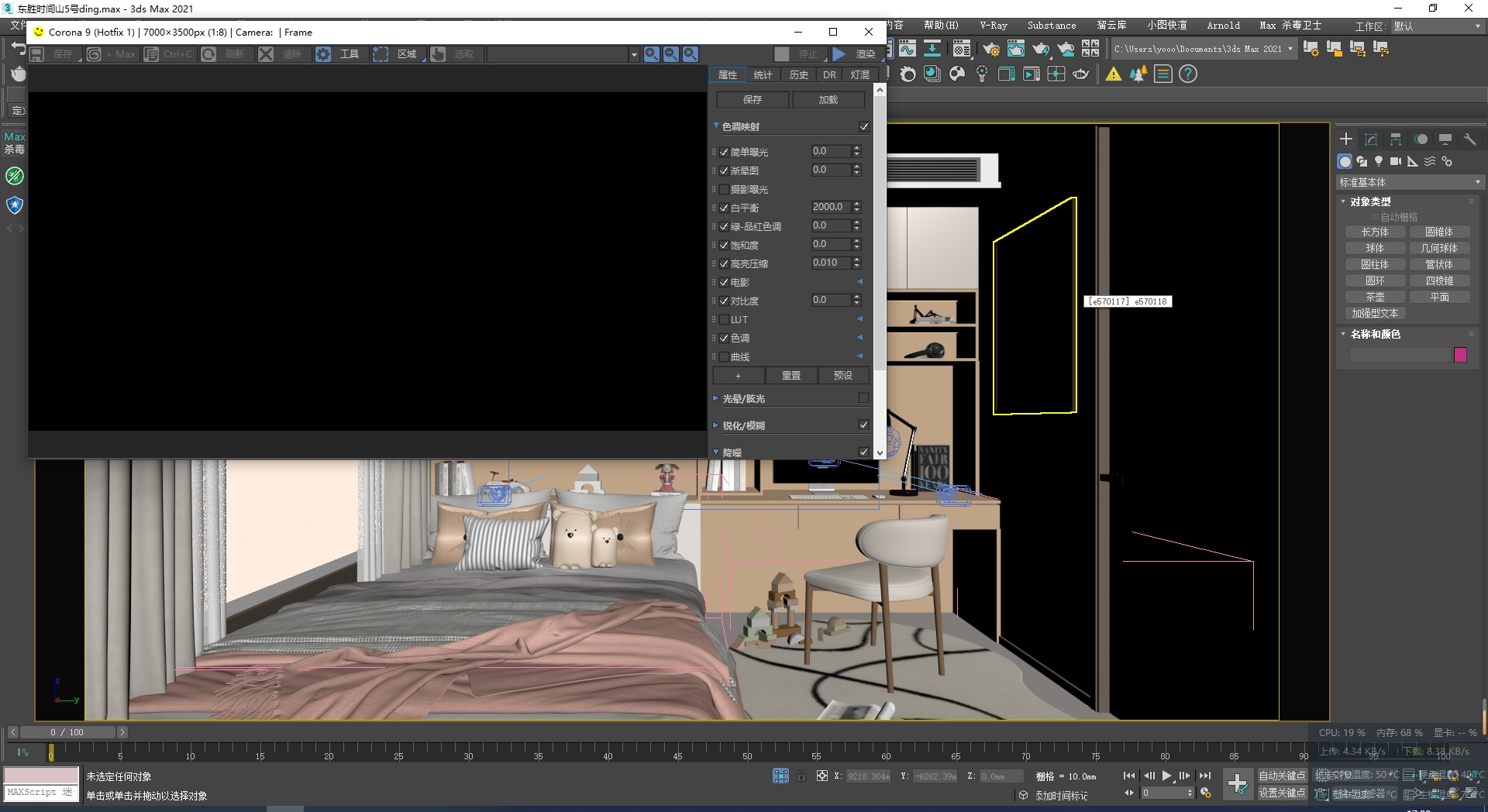This screenshot has height=812, width=1488.
Task: Click the 加载 load button
Action: [x=828, y=100]
